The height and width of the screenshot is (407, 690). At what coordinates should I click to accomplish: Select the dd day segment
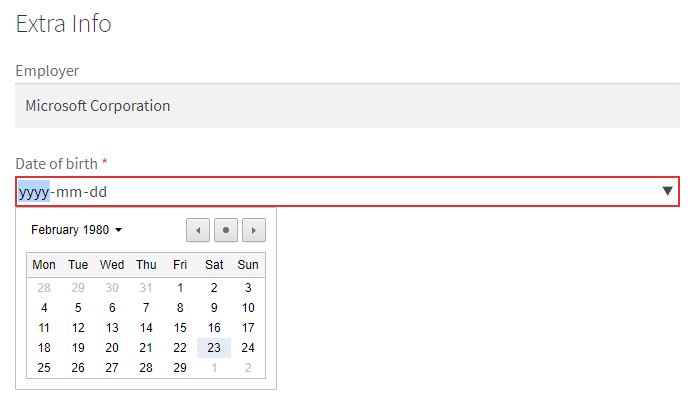98,192
